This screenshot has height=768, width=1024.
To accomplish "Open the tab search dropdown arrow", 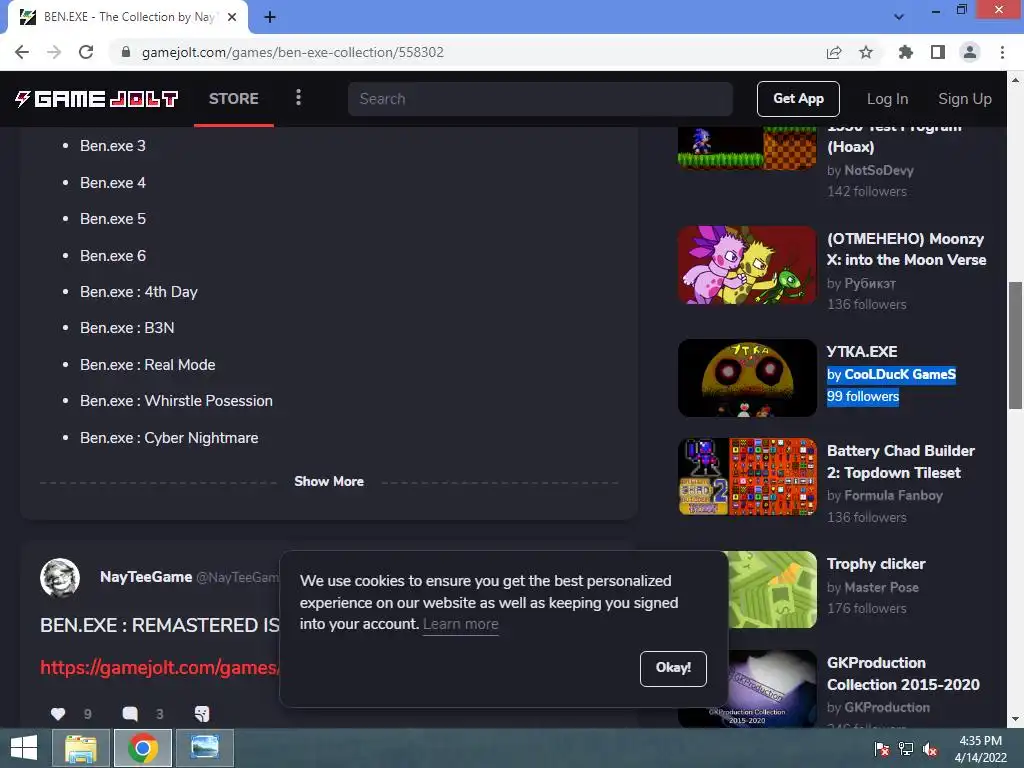I will point(899,17).
